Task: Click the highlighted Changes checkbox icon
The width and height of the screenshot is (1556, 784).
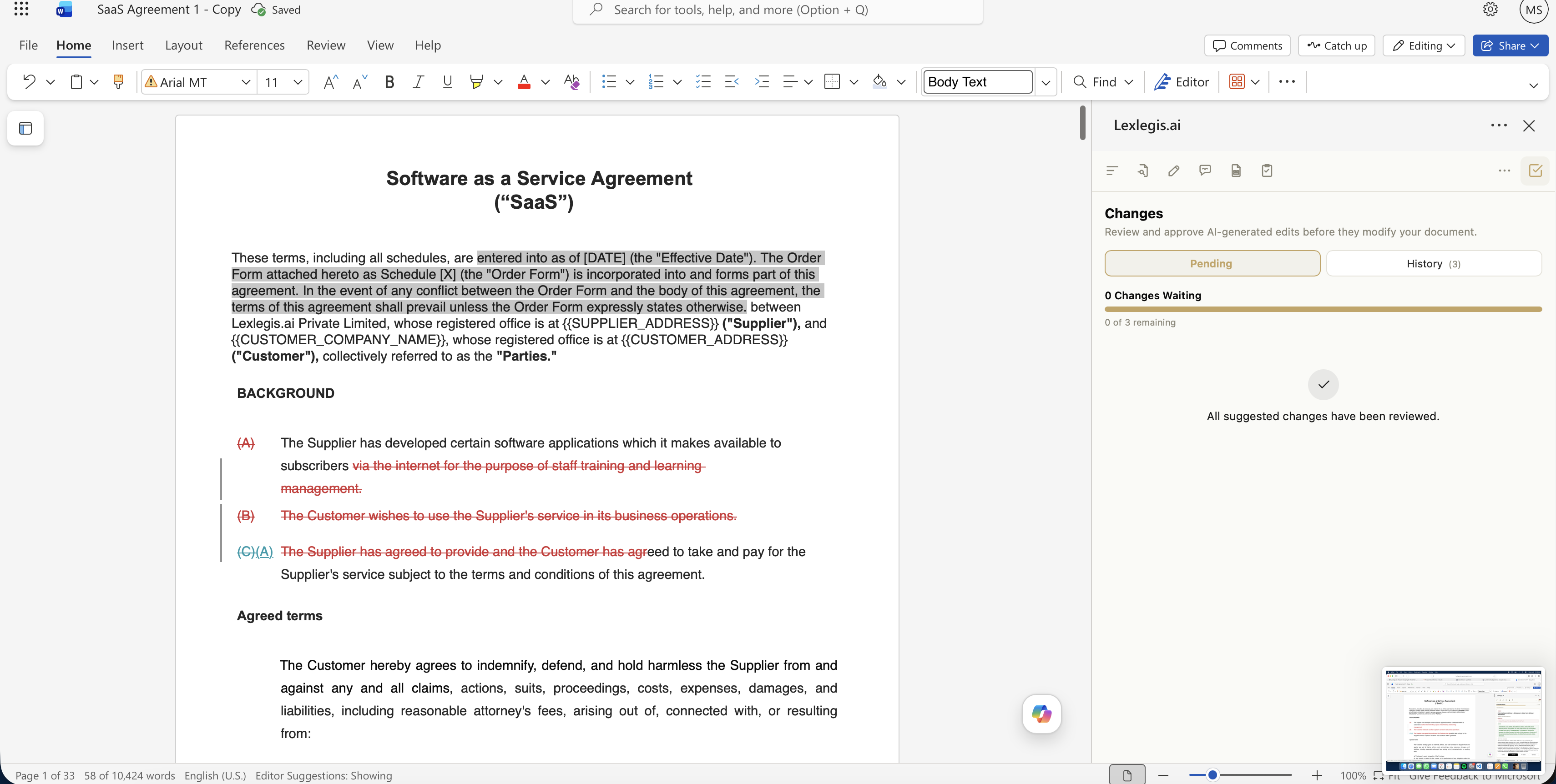Action: [1535, 171]
